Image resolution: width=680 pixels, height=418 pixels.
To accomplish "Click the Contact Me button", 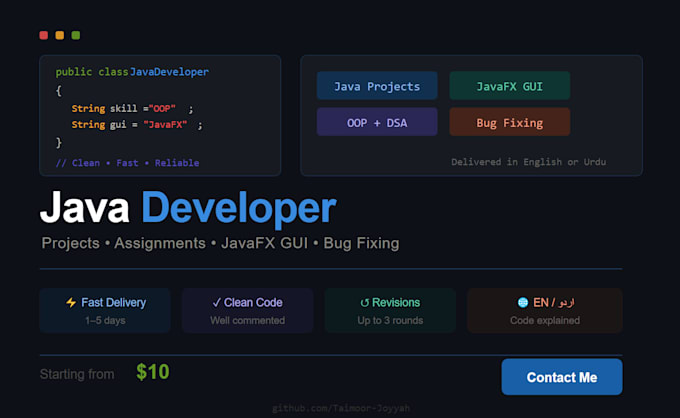I will [562, 377].
